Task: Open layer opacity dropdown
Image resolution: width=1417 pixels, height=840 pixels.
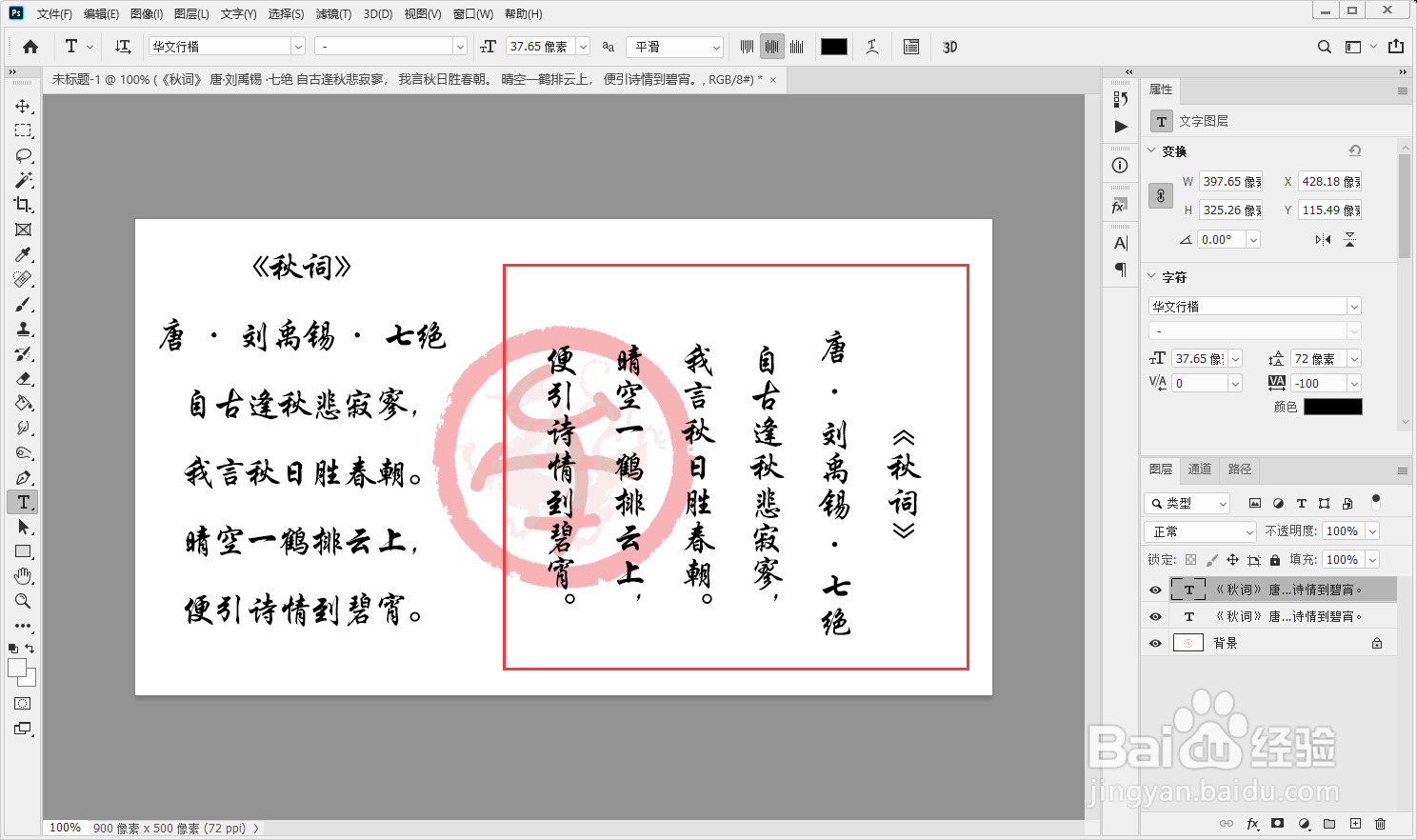Action: pyautogui.click(x=1373, y=531)
